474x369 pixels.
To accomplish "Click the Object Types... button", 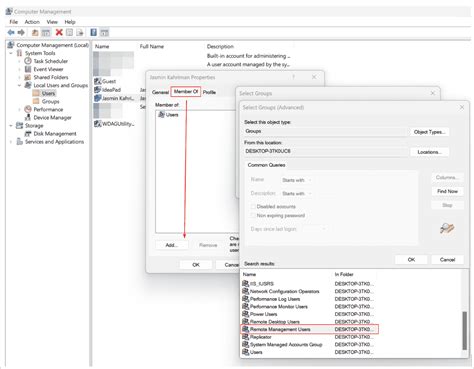I will point(429,132).
